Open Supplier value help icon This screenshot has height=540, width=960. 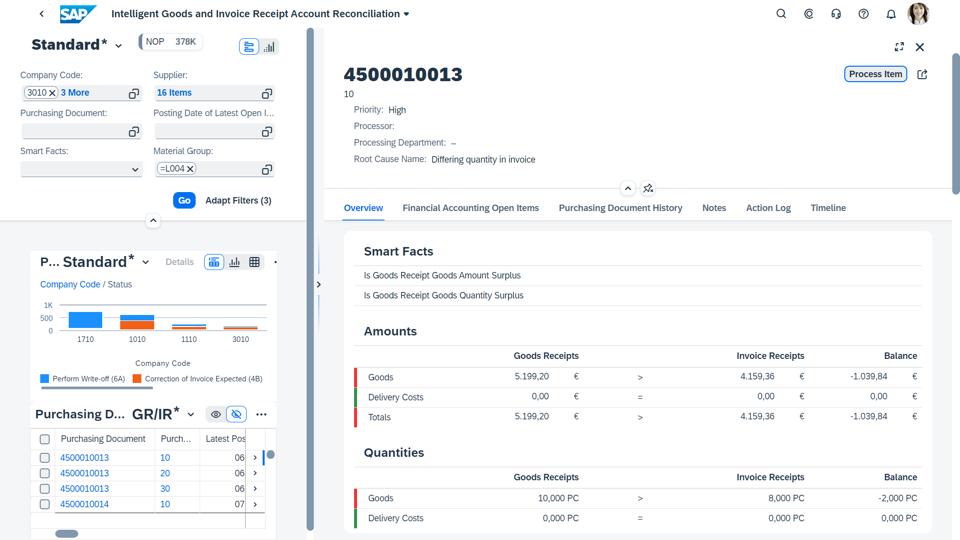266,93
